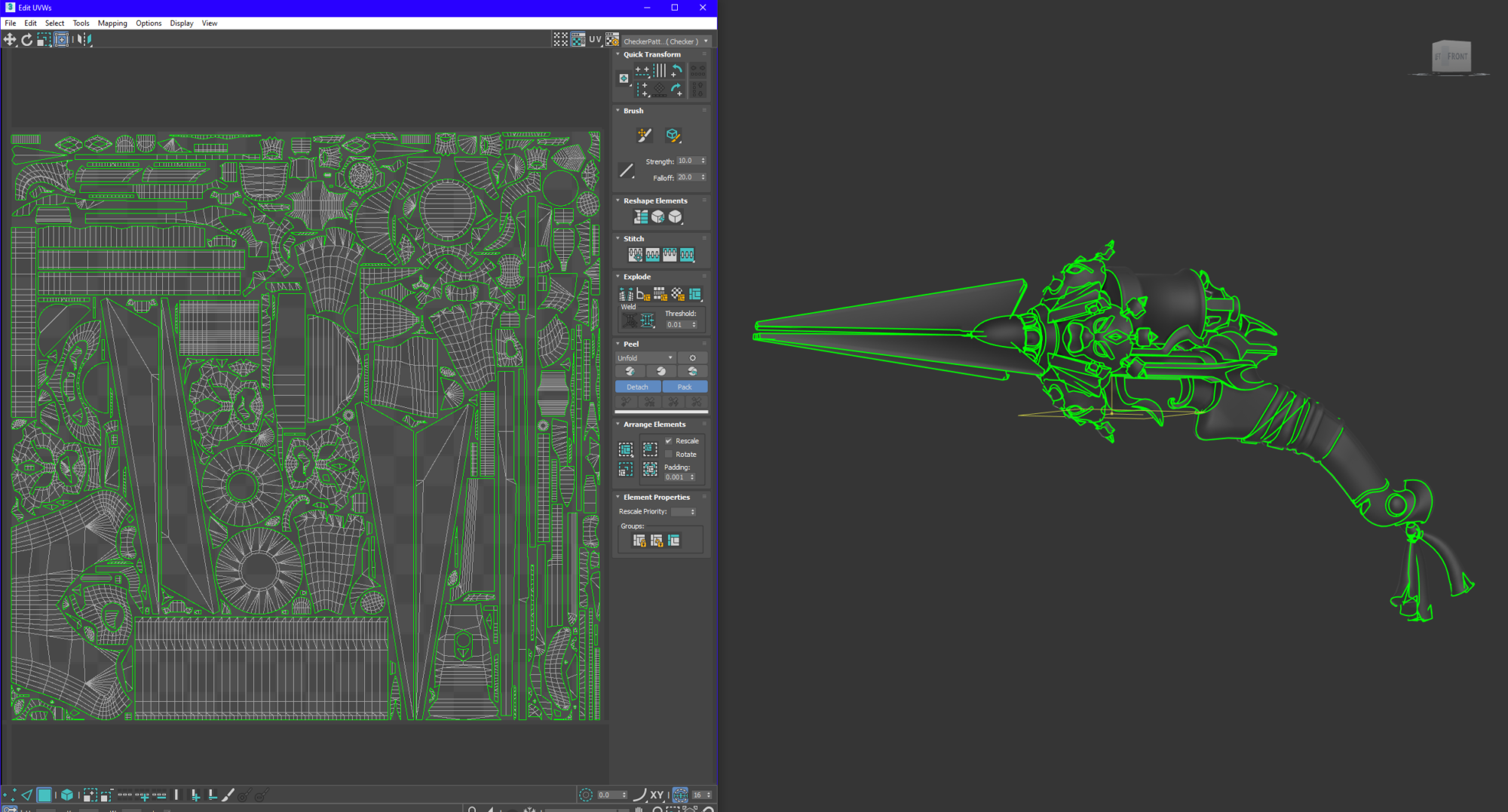1508x812 pixels.
Task: Enable the Rotate checkbox in Arrange Elements
Action: click(x=670, y=454)
